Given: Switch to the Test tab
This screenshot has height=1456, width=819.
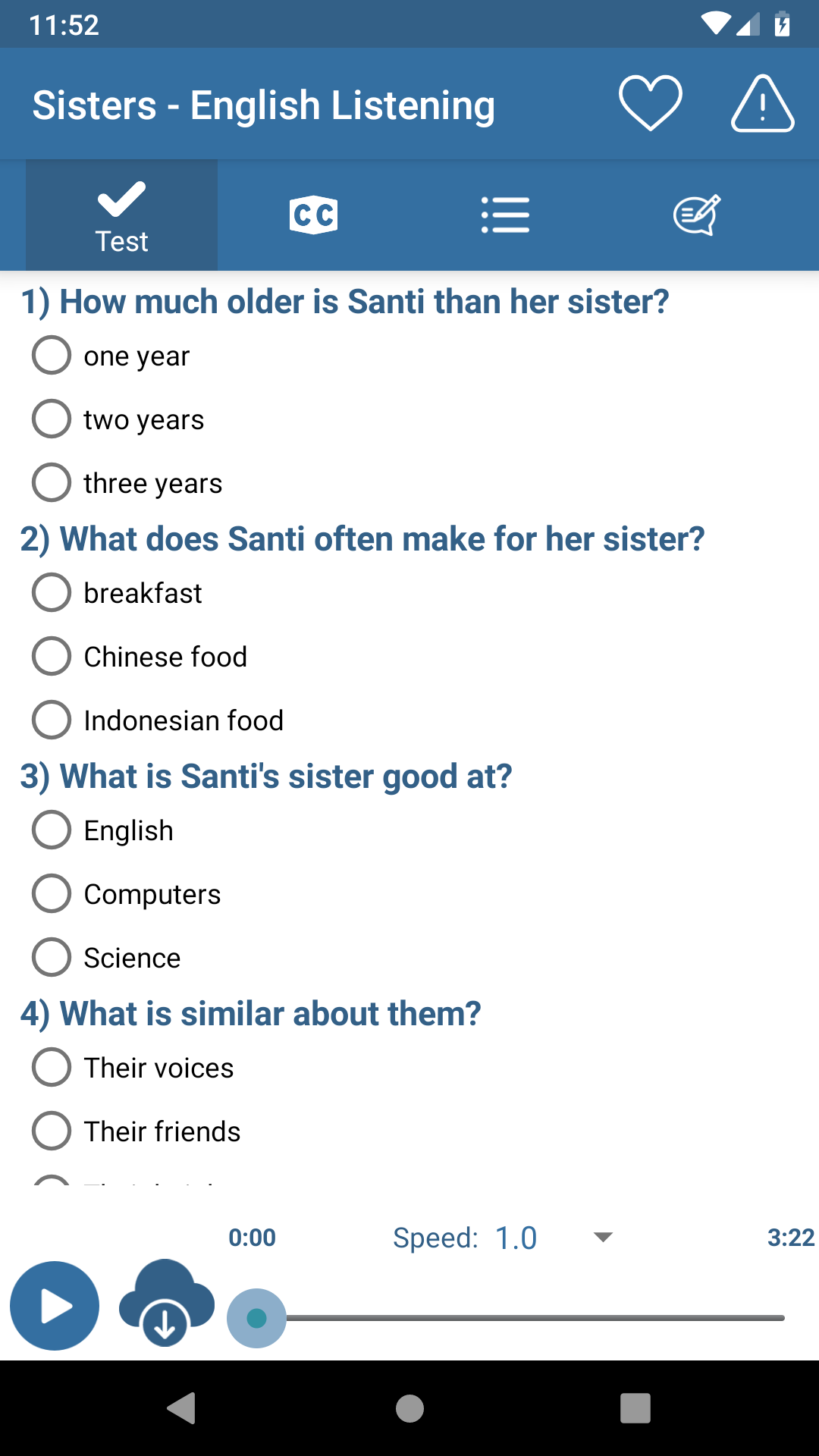Looking at the screenshot, I should [x=121, y=215].
